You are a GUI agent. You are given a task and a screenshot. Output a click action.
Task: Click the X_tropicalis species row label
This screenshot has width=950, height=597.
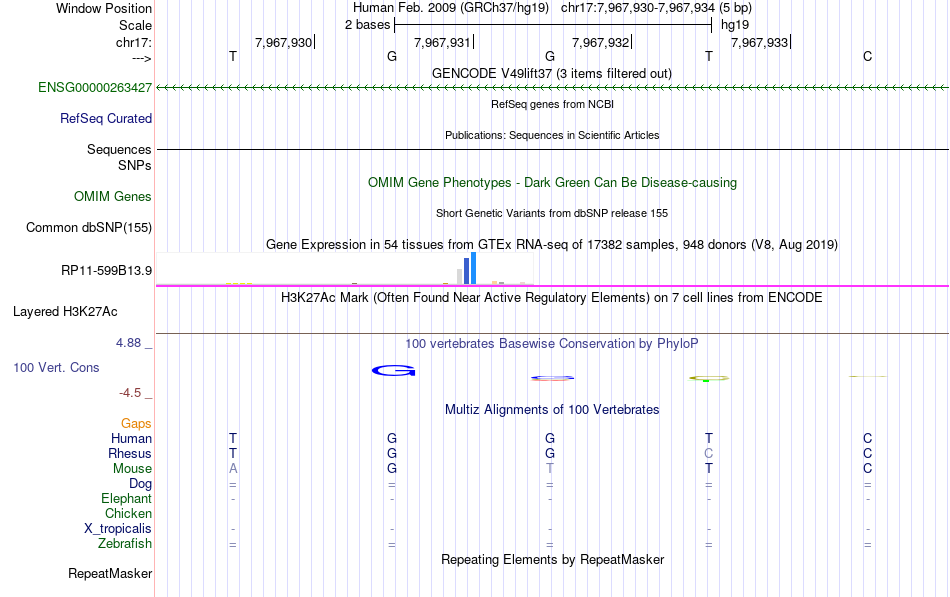118,529
